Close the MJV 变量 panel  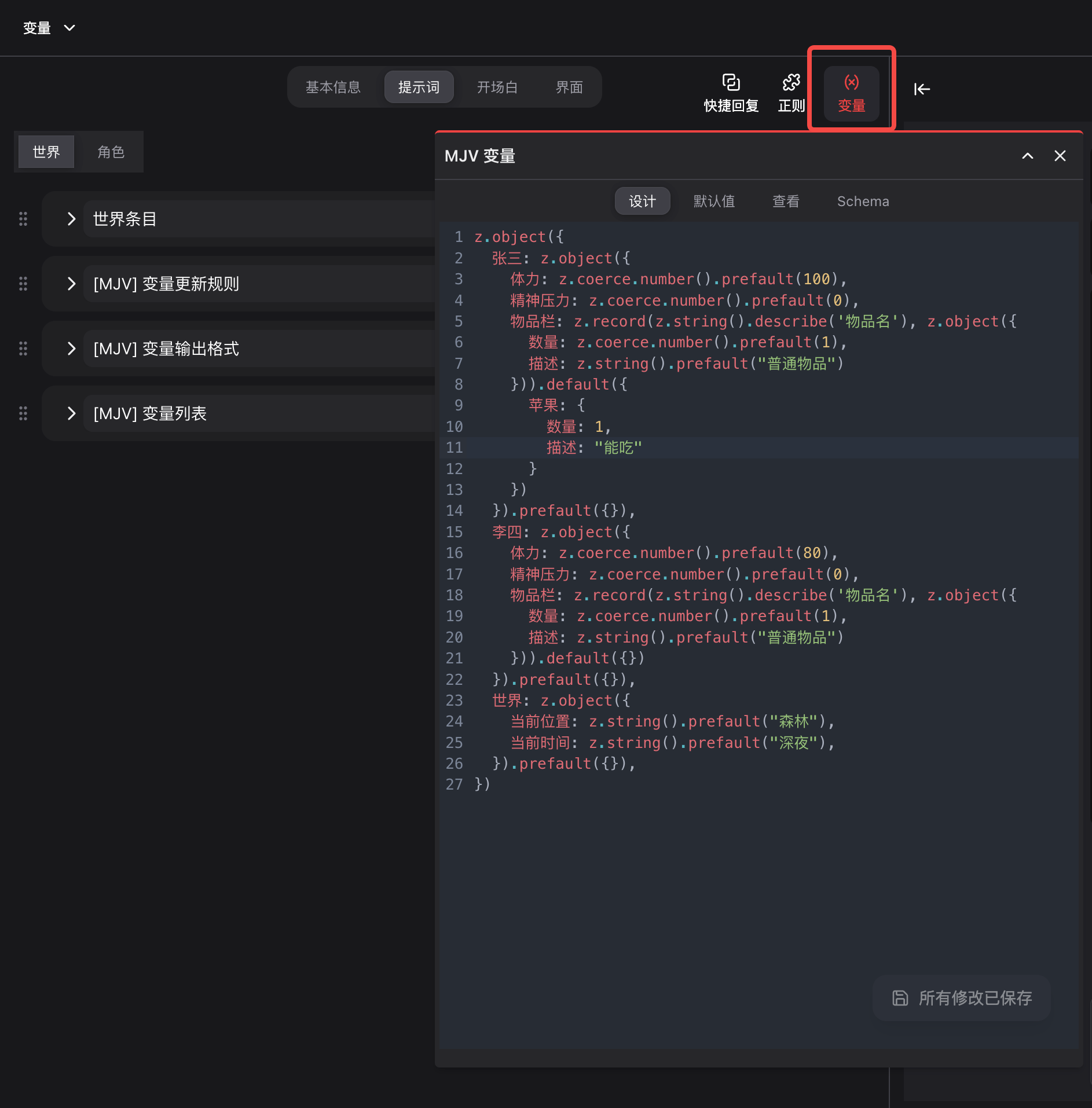pyautogui.click(x=1060, y=156)
